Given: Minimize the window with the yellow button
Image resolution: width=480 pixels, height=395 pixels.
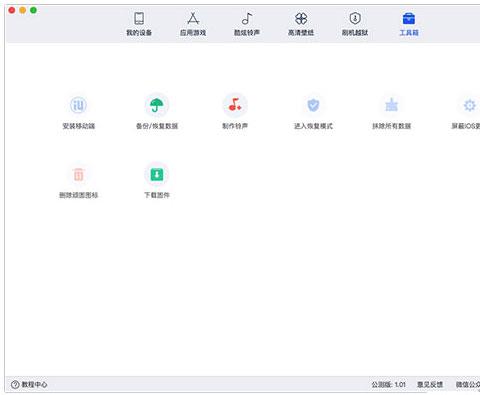Looking at the screenshot, I should pos(23,10).
